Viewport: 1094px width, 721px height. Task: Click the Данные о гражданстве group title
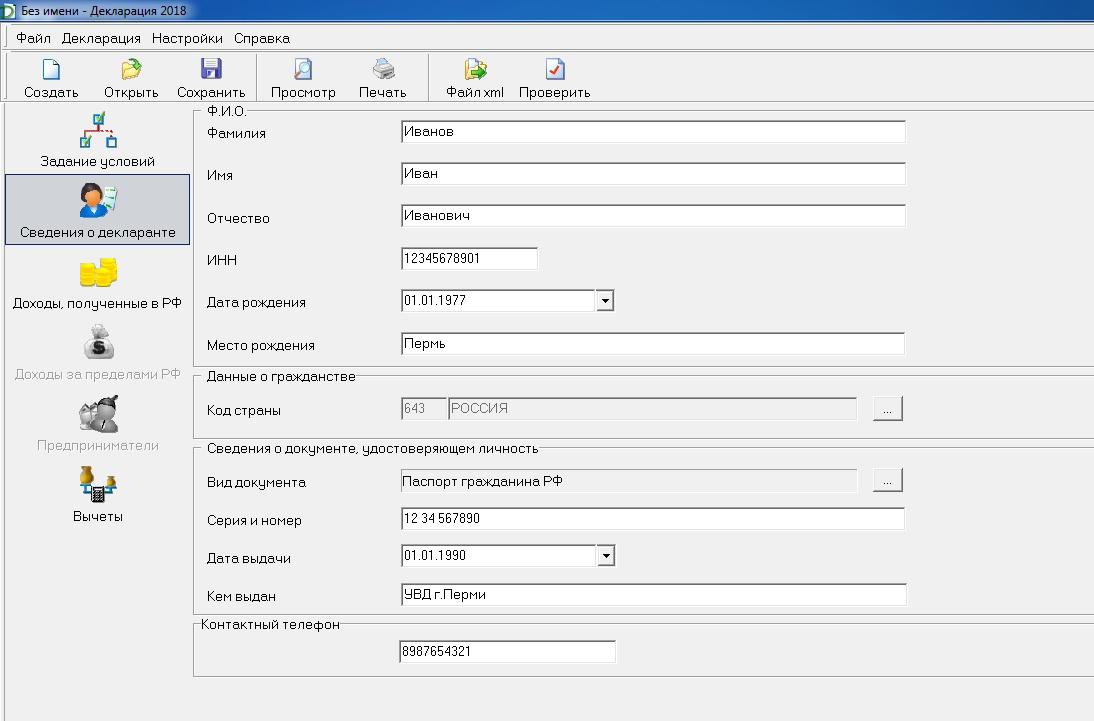[280, 377]
